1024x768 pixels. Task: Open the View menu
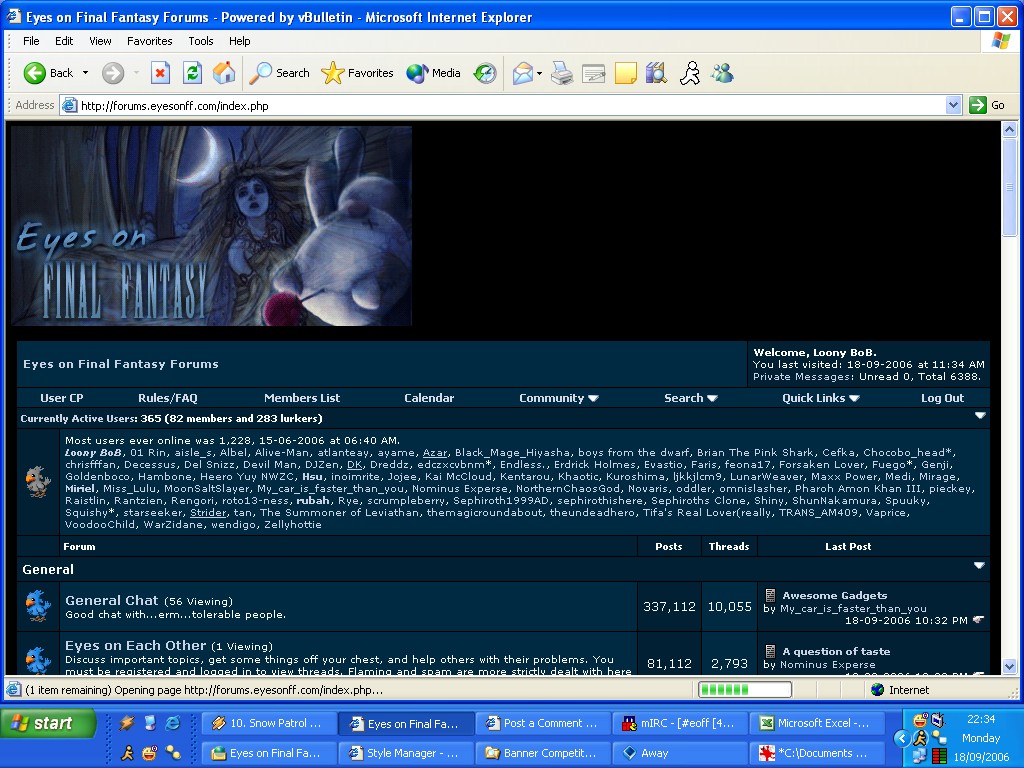pos(100,41)
